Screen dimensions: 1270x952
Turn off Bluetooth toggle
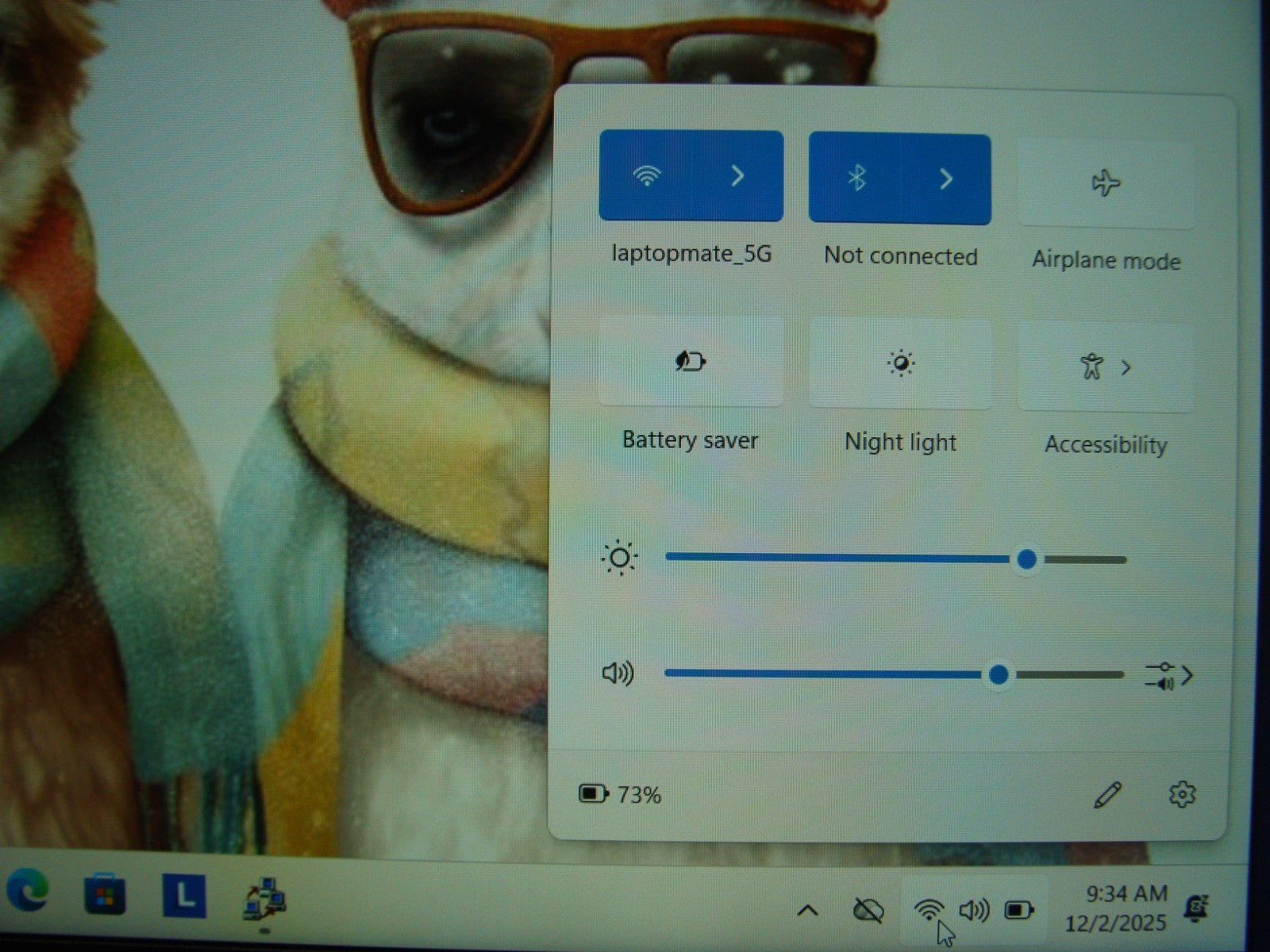[x=856, y=178]
